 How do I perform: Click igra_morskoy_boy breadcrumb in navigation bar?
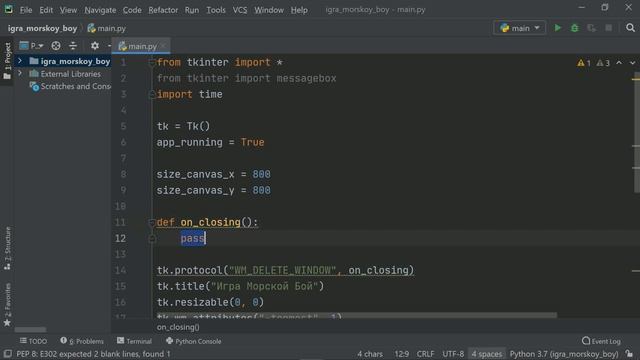click(x=42, y=28)
